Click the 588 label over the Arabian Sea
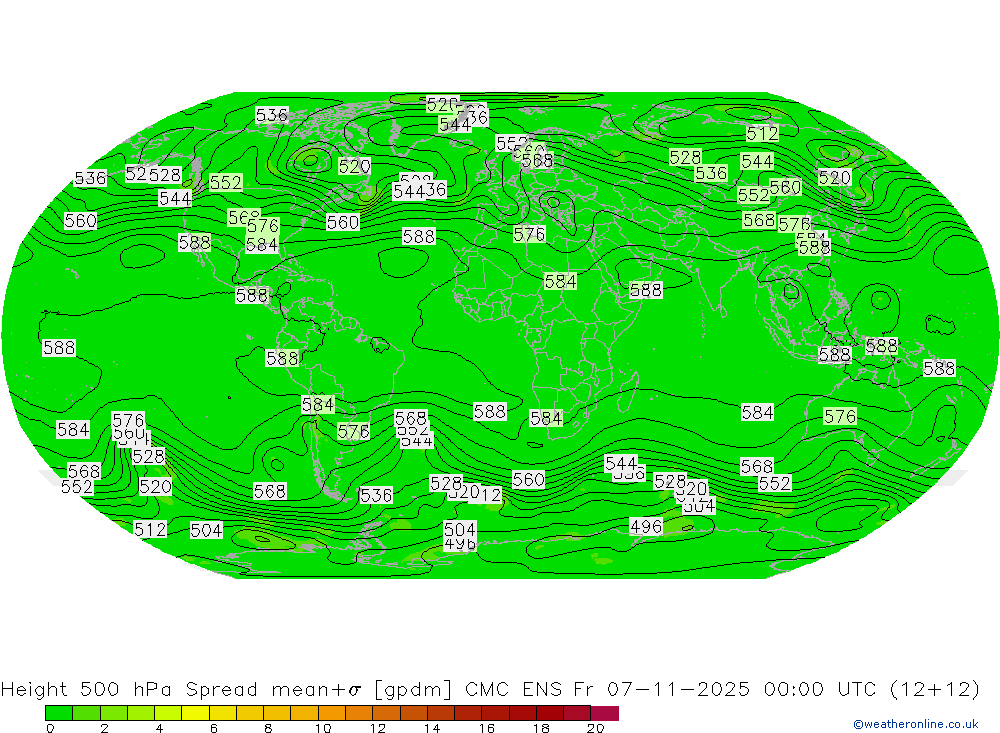The width and height of the screenshot is (1000, 733). pyautogui.click(x=645, y=290)
